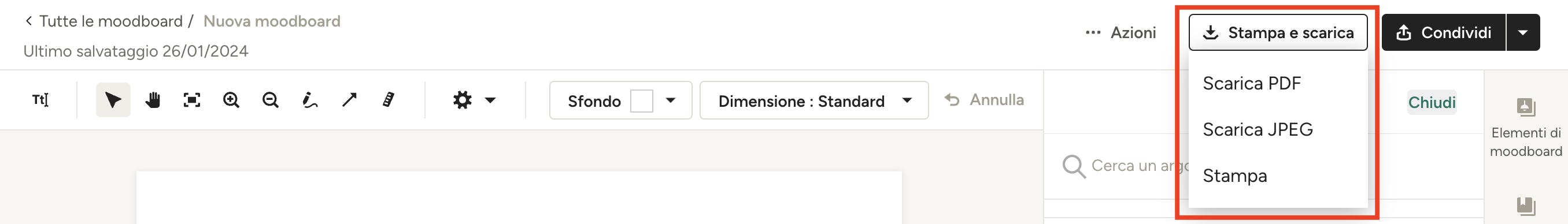Choose the hand pan tool

pyautogui.click(x=153, y=99)
